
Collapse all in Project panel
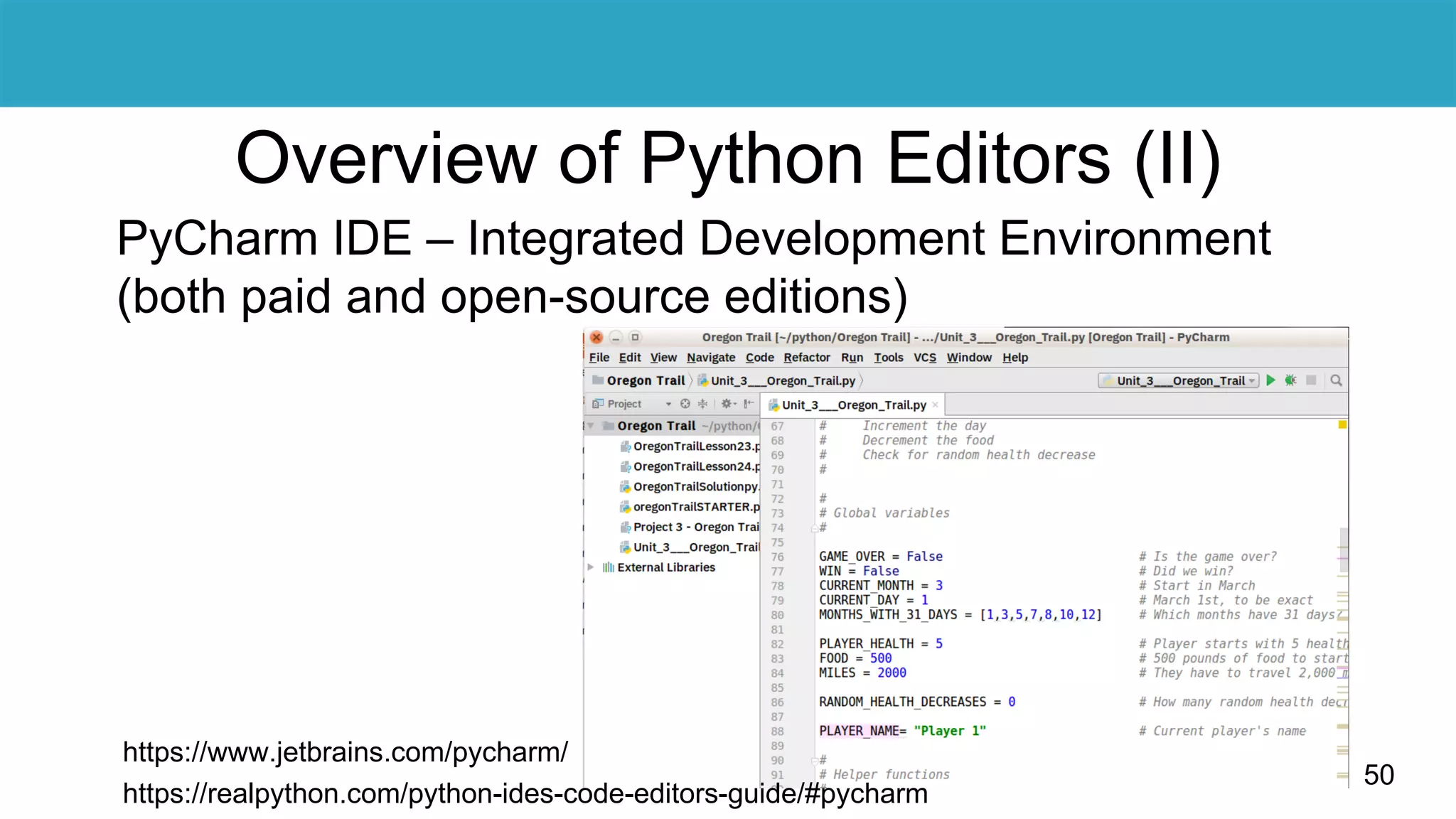point(702,404)
